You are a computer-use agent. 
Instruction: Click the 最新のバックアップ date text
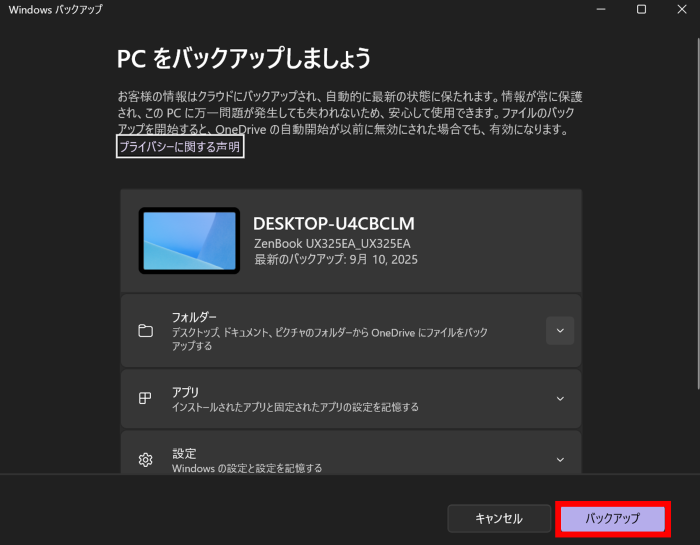[x=336, y=259]
